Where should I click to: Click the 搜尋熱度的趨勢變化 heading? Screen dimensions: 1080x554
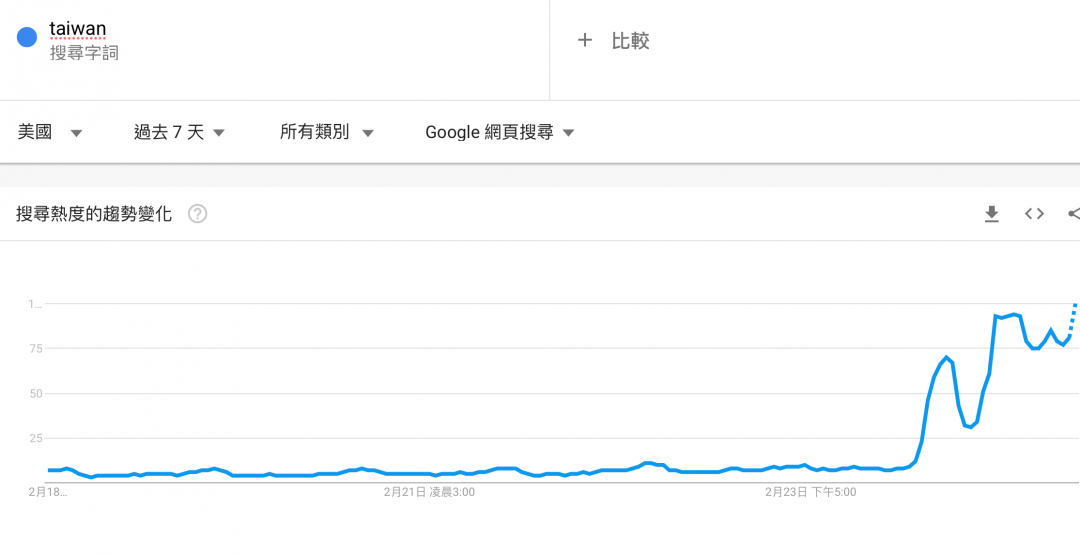(94, 214)
